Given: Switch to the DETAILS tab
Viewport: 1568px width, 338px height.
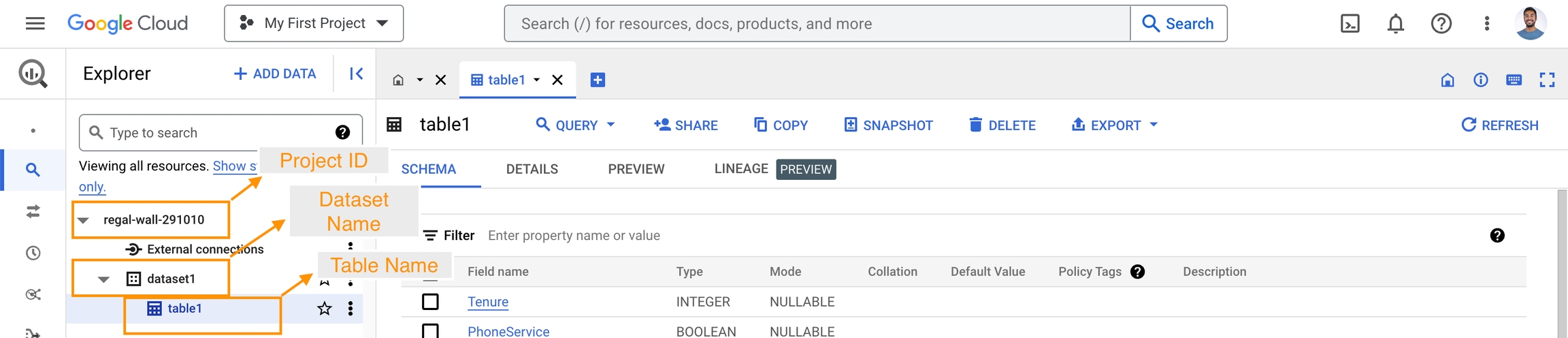Looking at the screenshot, I should (x=532, y=169).
